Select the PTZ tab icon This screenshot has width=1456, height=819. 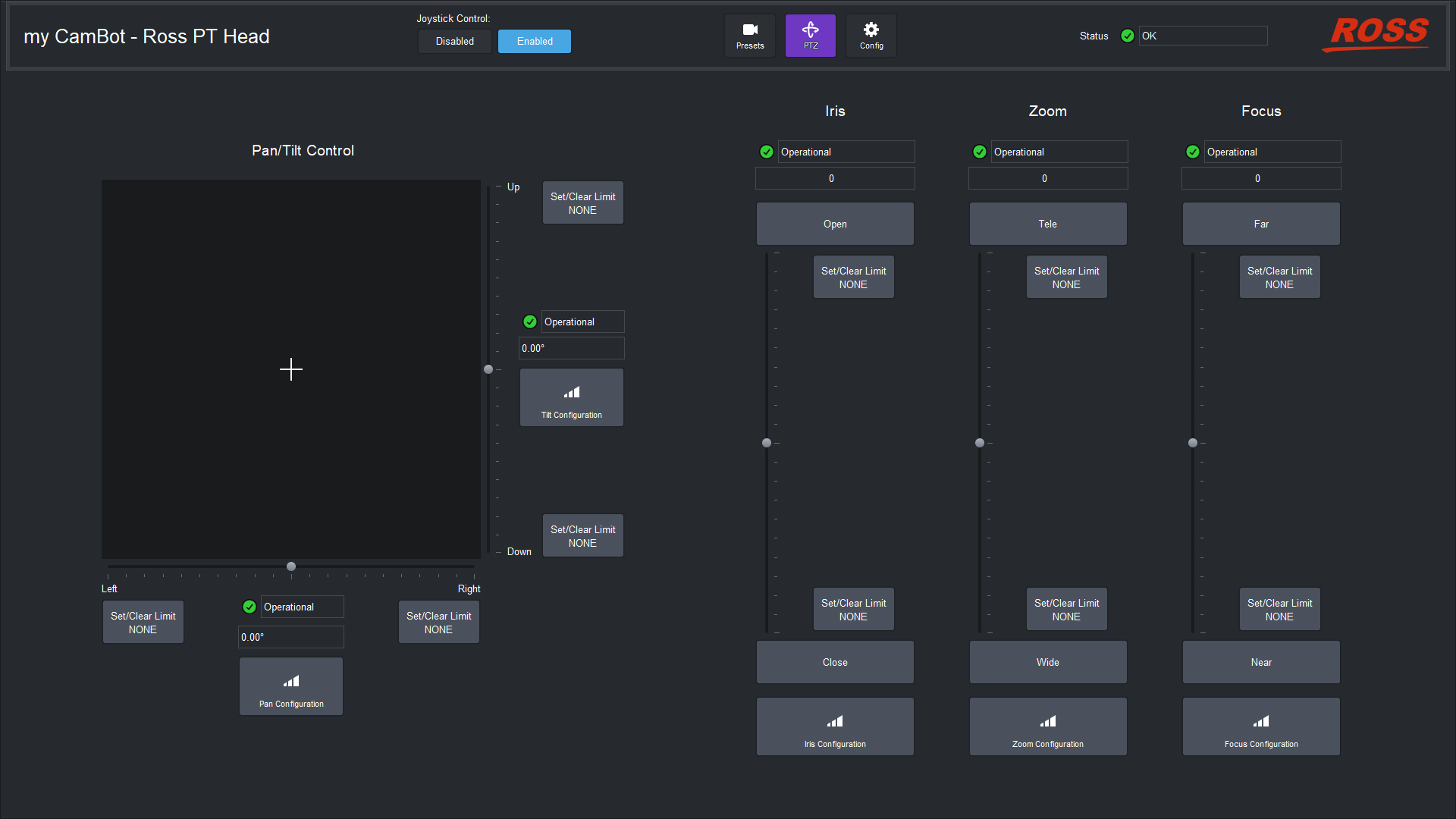tap(810, 36)
